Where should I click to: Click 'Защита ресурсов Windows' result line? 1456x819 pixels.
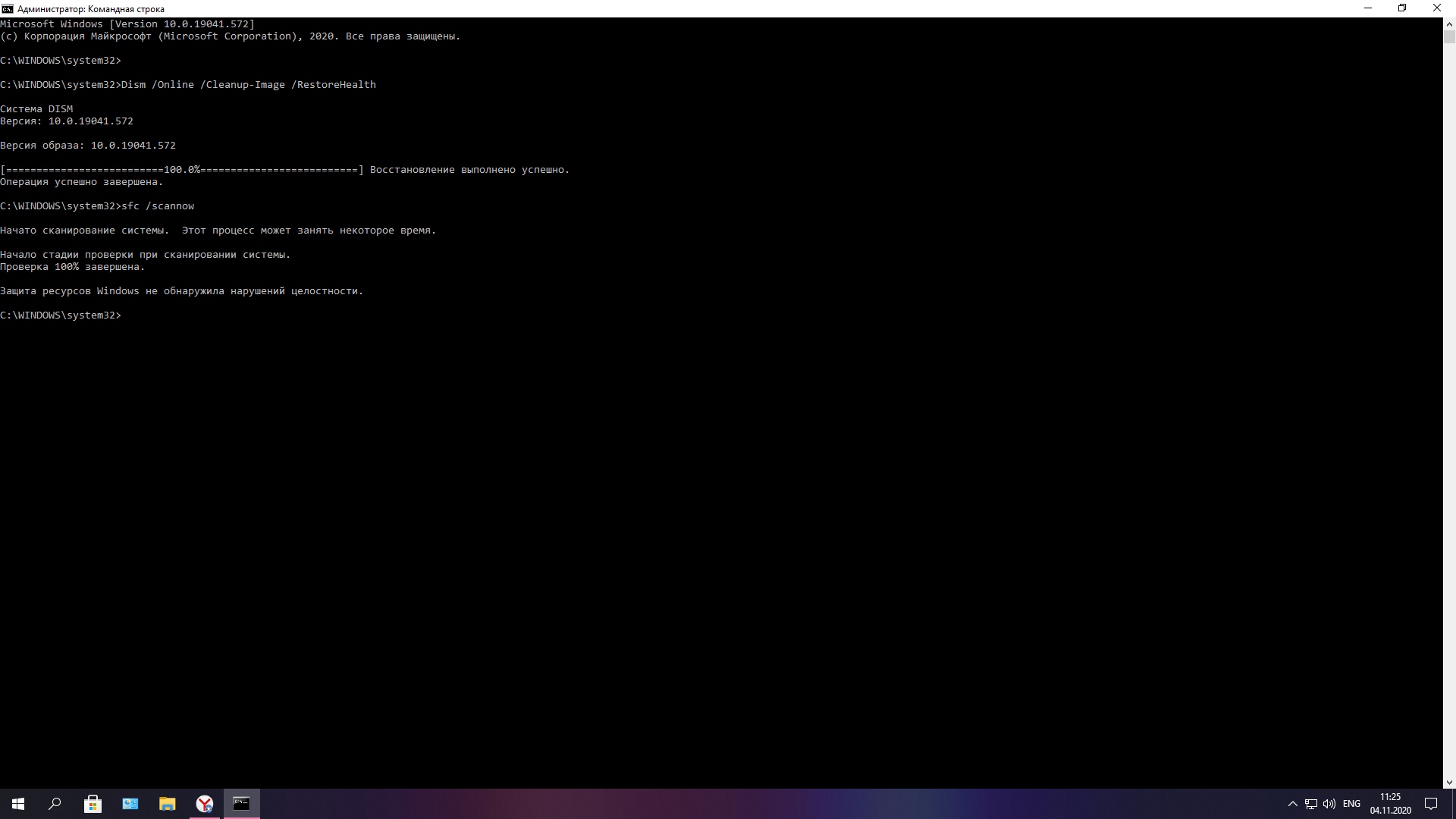click(182, 291)
